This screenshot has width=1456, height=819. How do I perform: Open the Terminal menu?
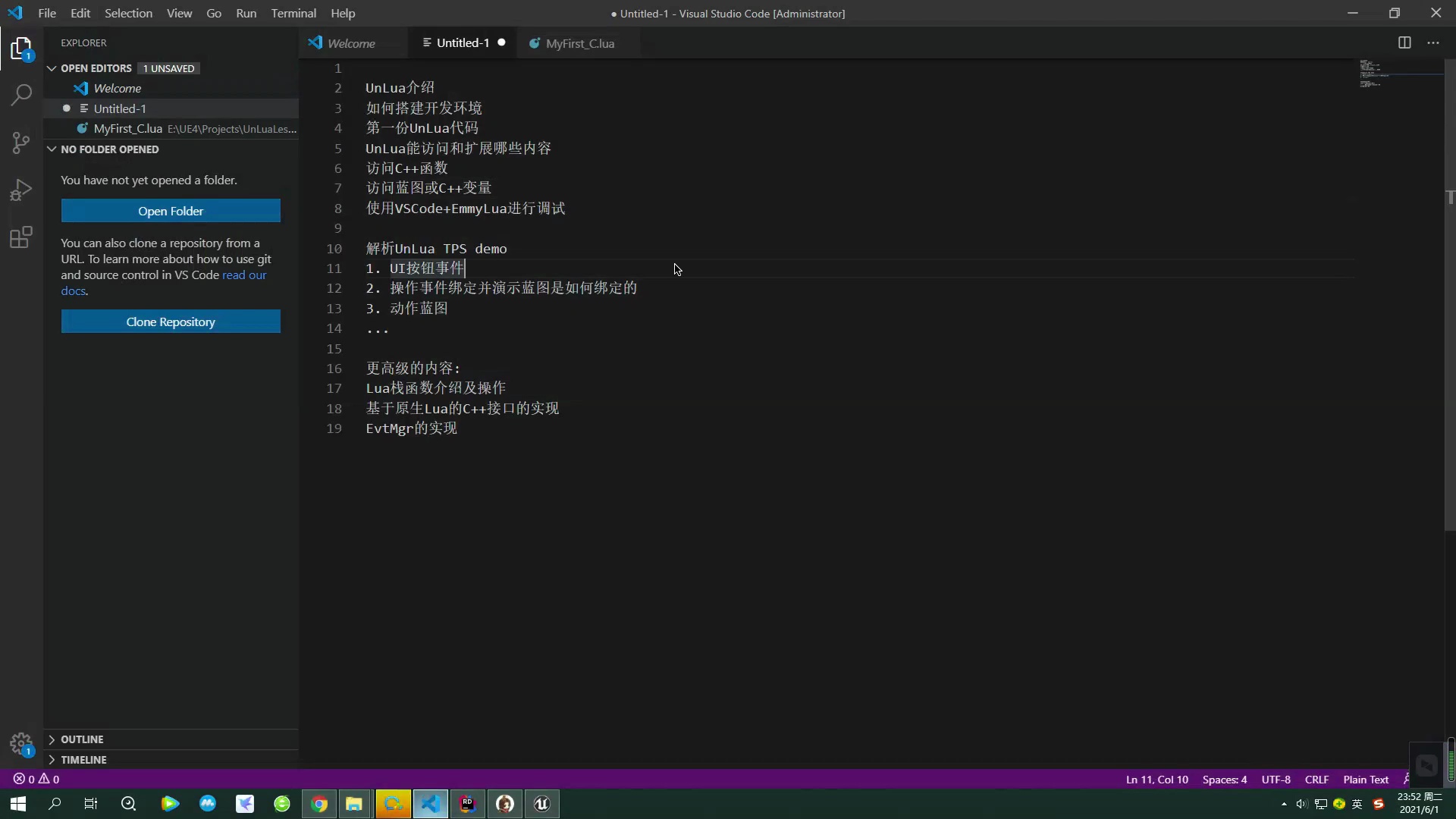293,13
